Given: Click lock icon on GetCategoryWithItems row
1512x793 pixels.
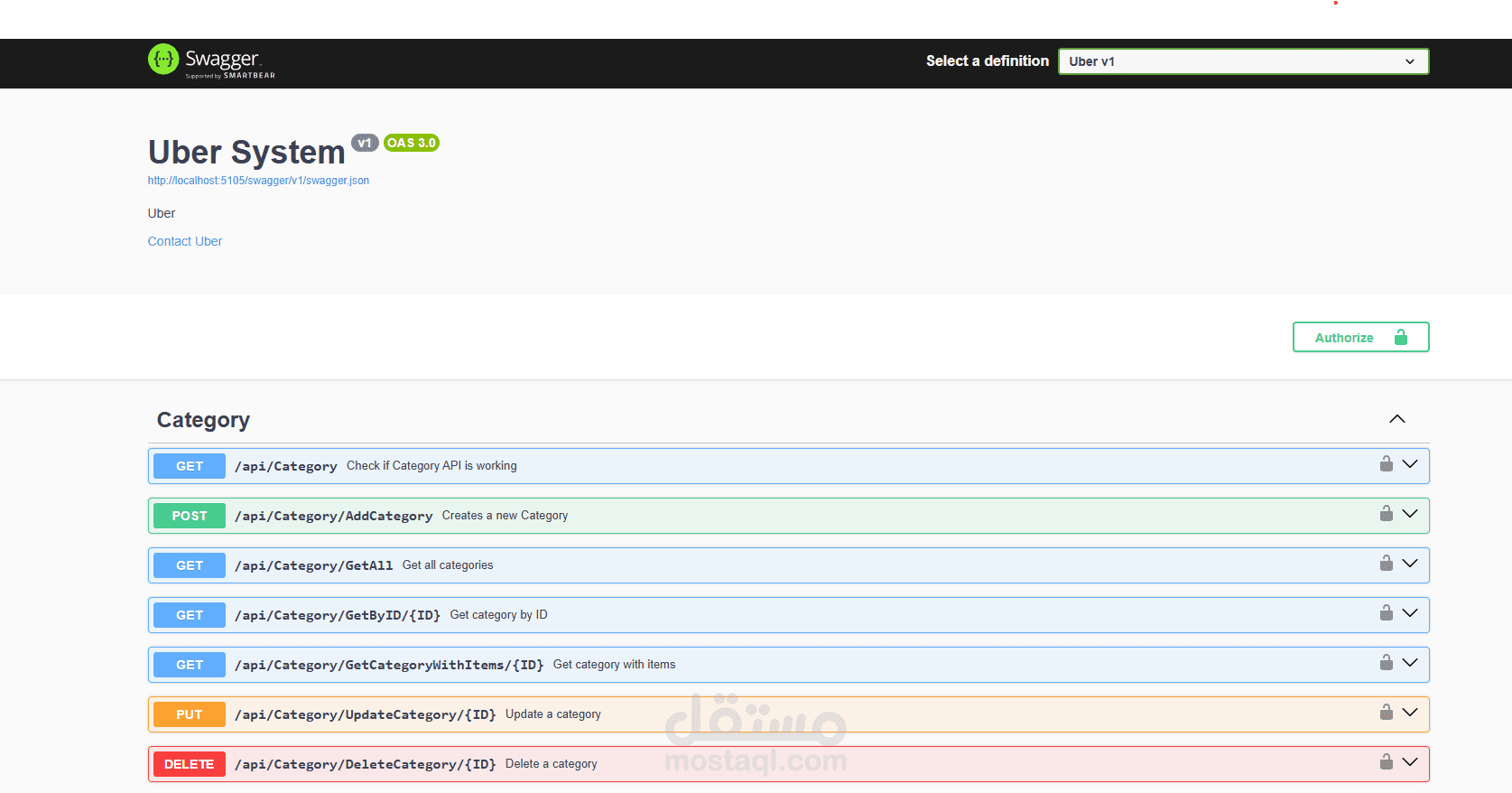Looking at the screenshot, I should 1387,663.
